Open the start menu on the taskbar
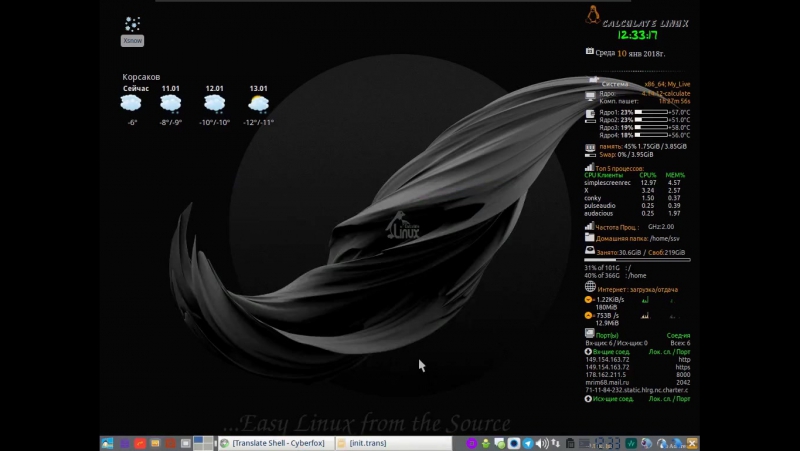 coord(107,442)
